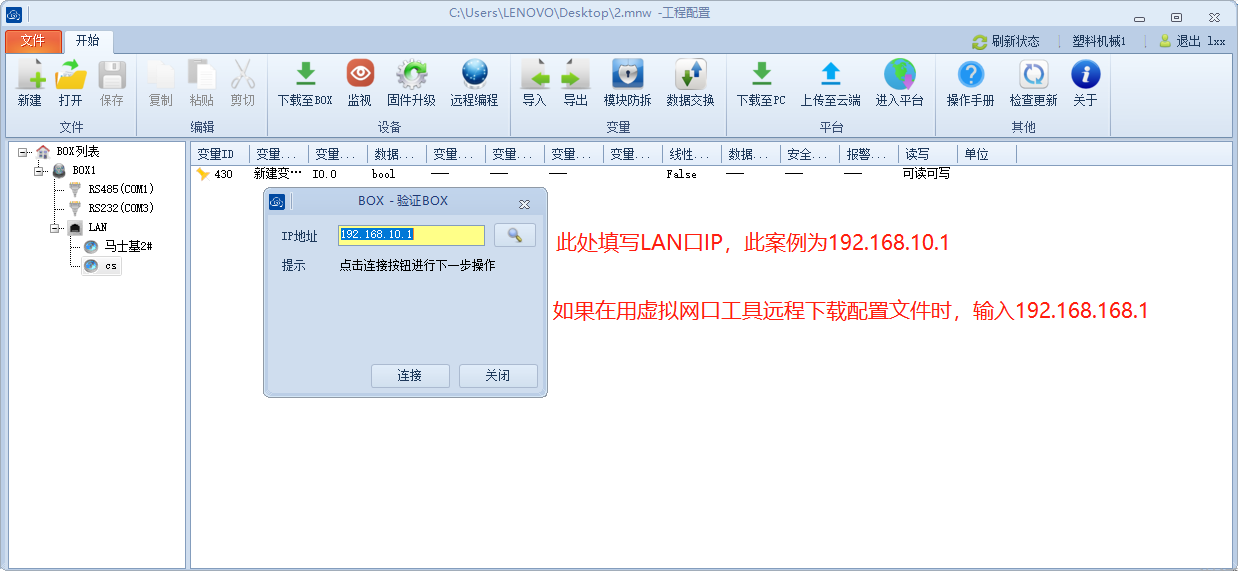The width and height of the screenshot is (1238, 571).
Task: Click the 报警... column header
Action: pyautogui.click(x=869, y=154)
